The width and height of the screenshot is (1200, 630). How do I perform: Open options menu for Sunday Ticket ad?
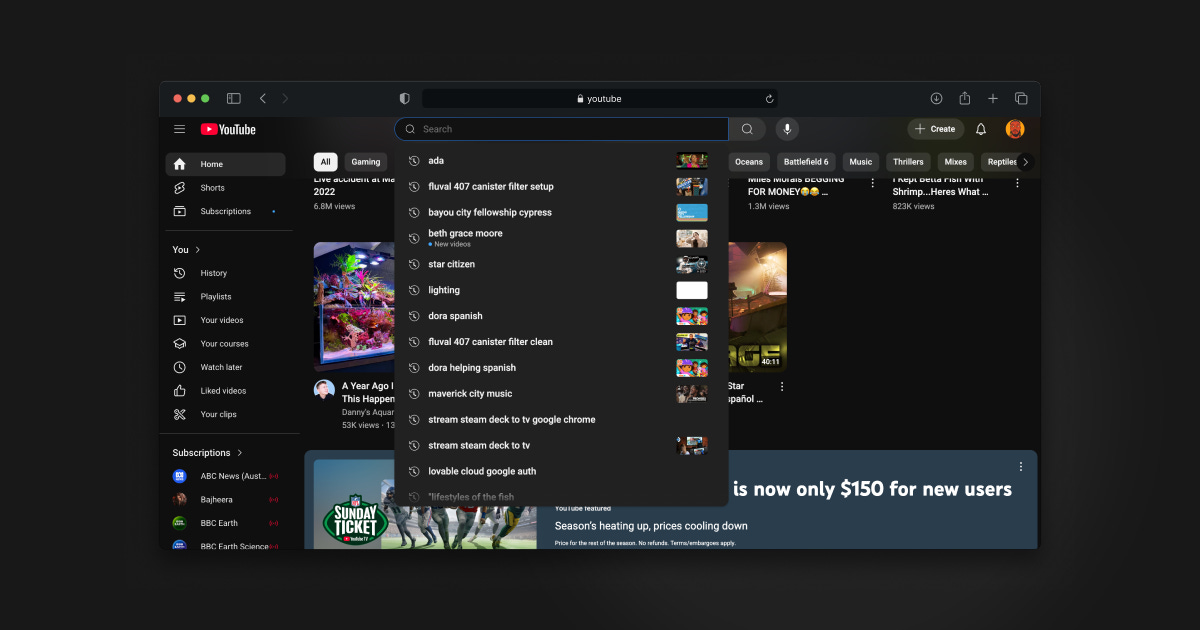[x=1021, y=467]
